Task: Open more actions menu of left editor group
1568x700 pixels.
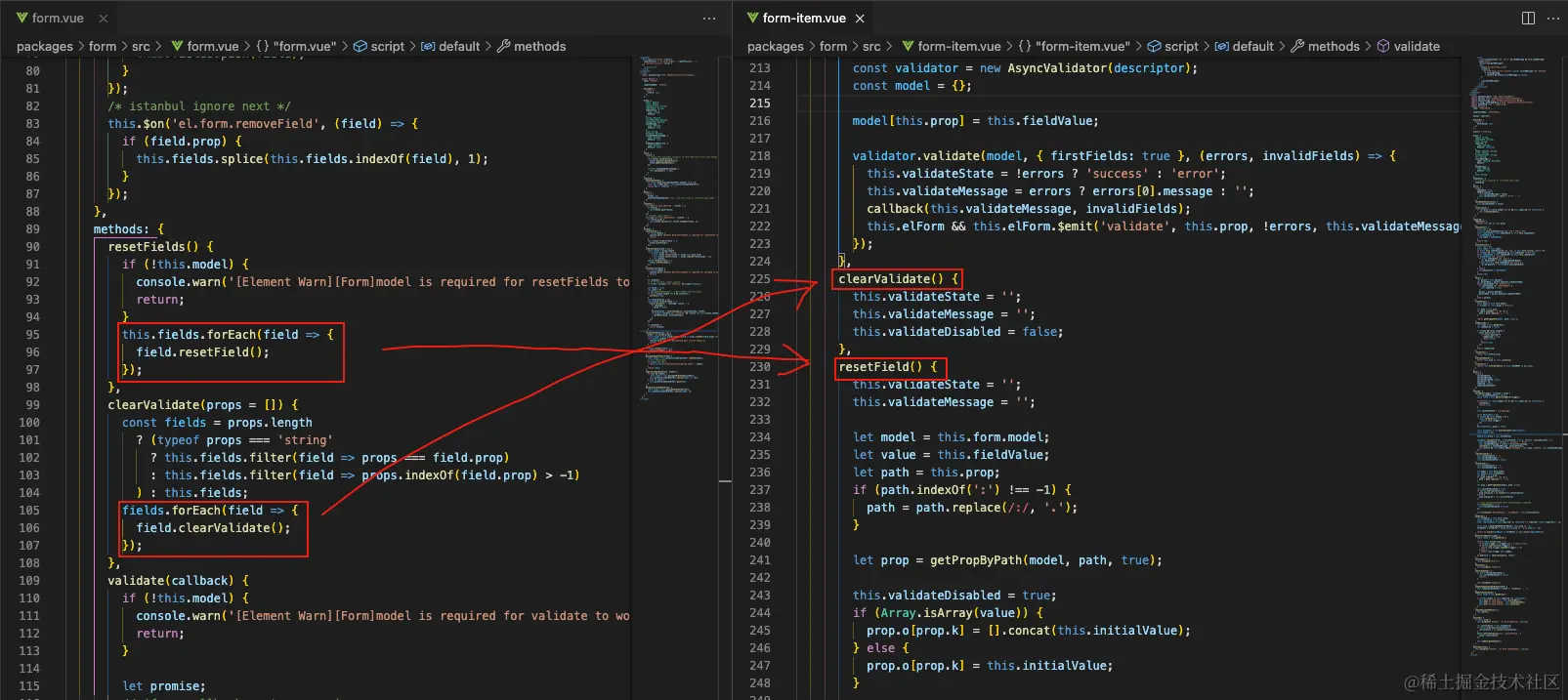Action: coord(709,19)
